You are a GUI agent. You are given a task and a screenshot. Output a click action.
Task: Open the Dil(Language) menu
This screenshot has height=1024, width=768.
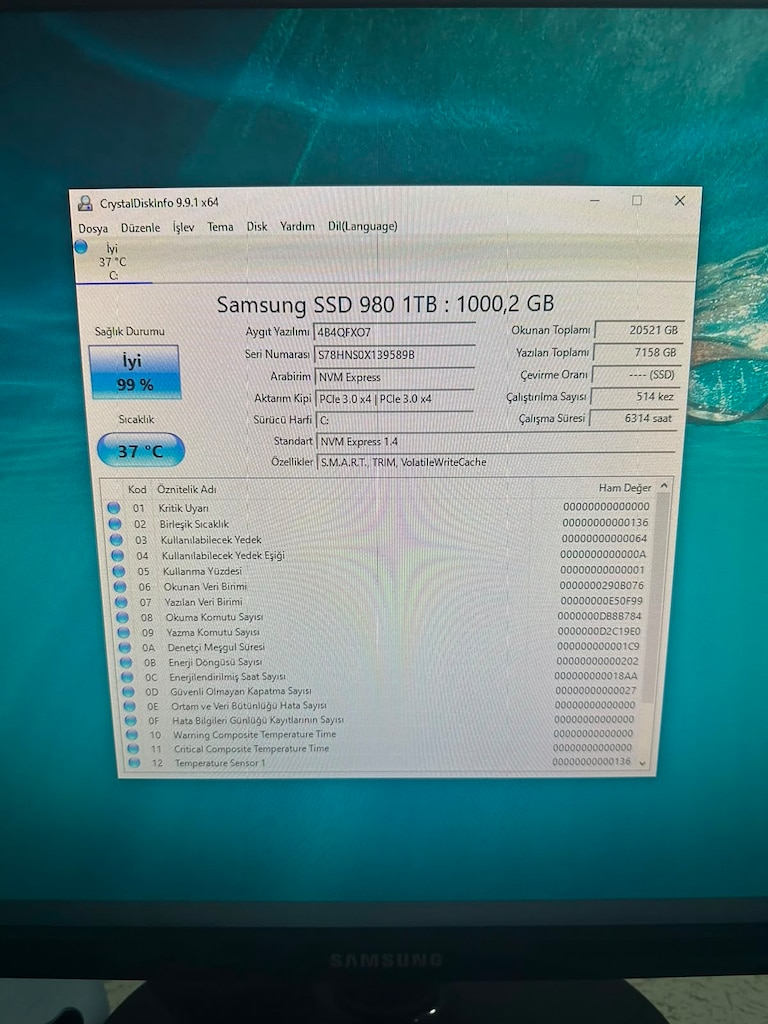click(x=362, y=226)
